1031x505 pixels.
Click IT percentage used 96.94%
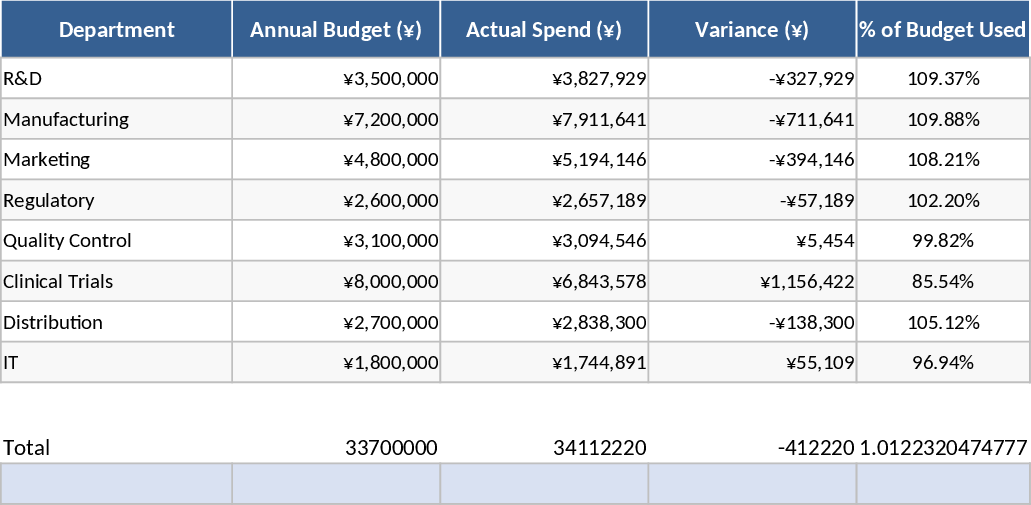[942, 363]
